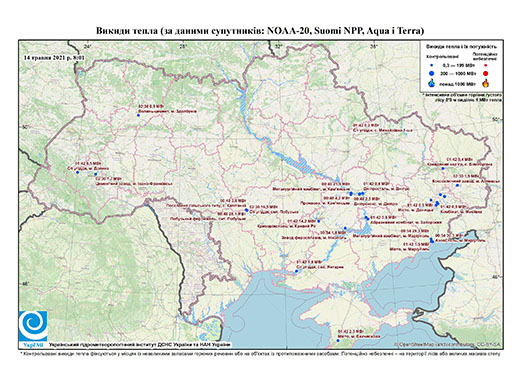Click the 'Волинь-цемент, м. Здолбунів' label
Screen dimensions: 520x368
167,111
